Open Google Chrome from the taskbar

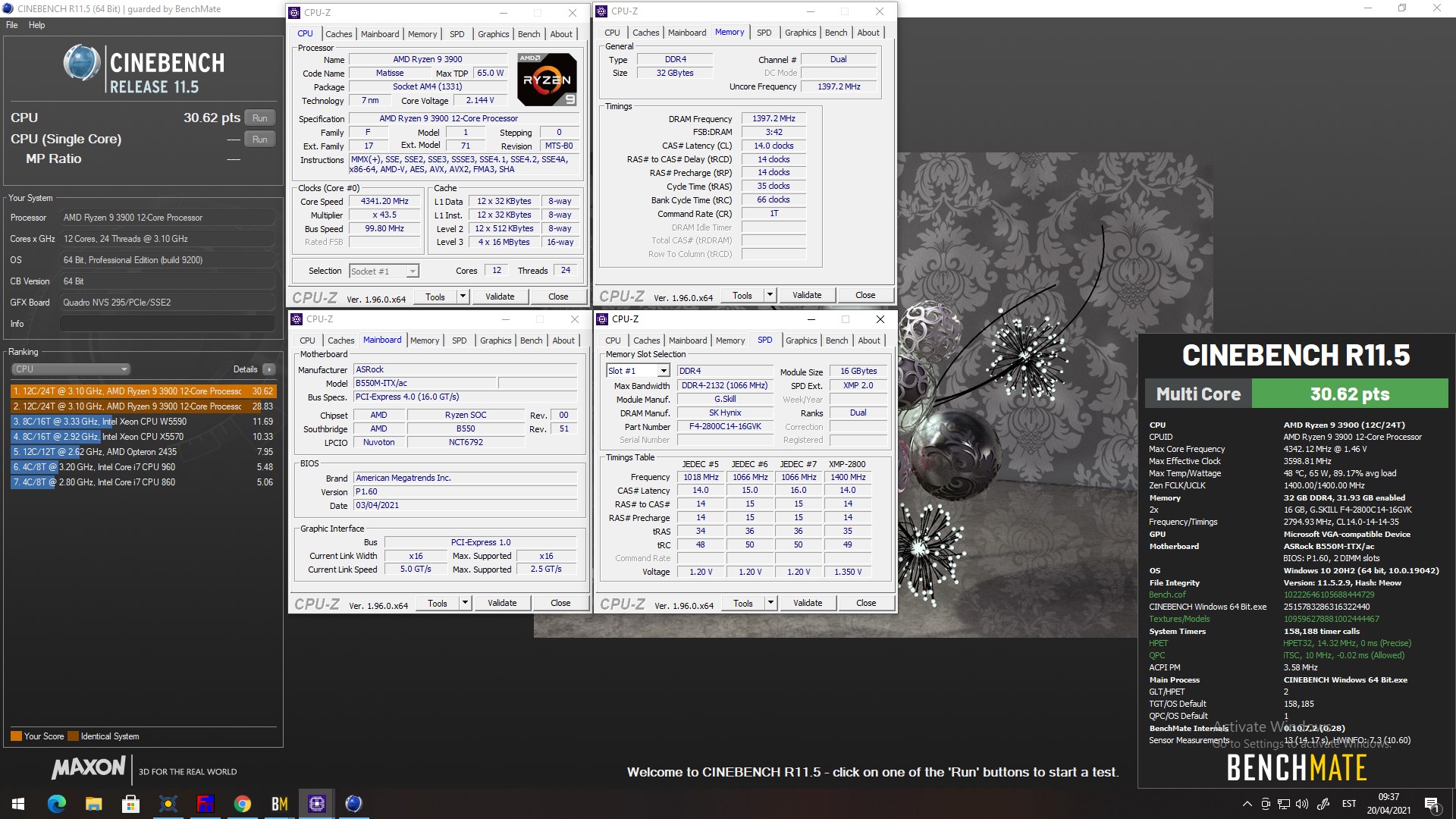point(243,804)
